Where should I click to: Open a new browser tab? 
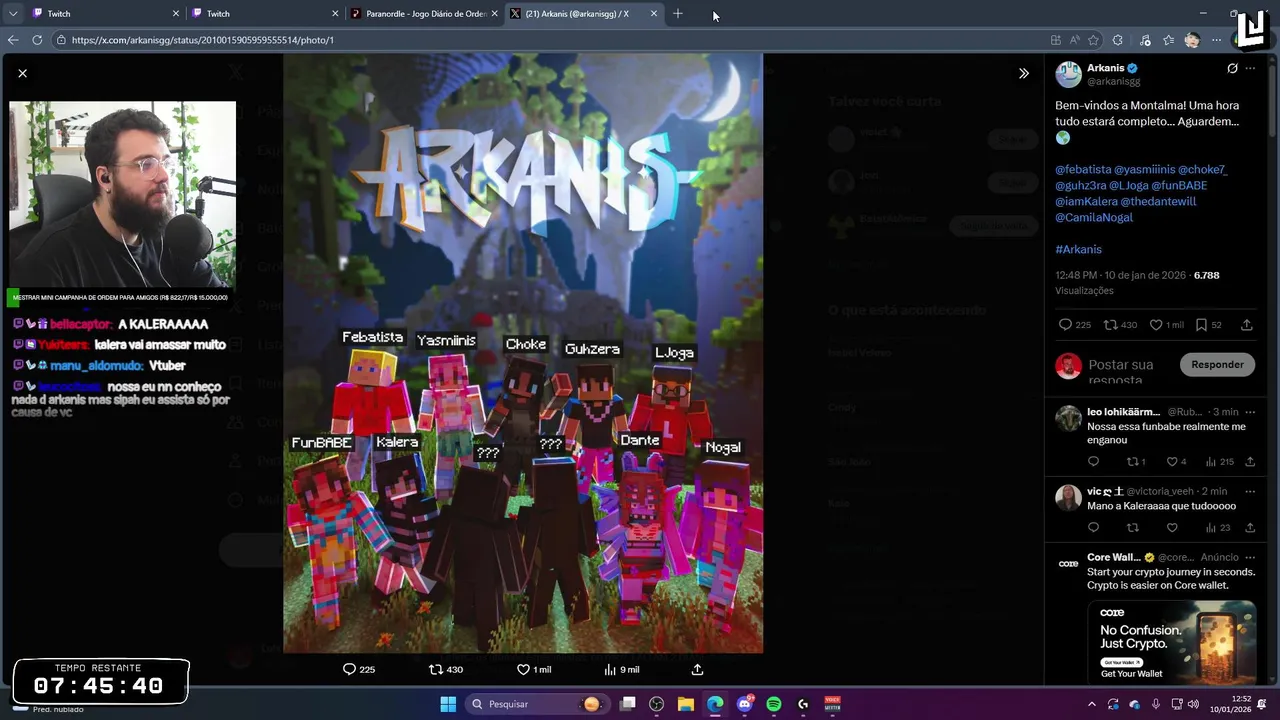(678, 14)
